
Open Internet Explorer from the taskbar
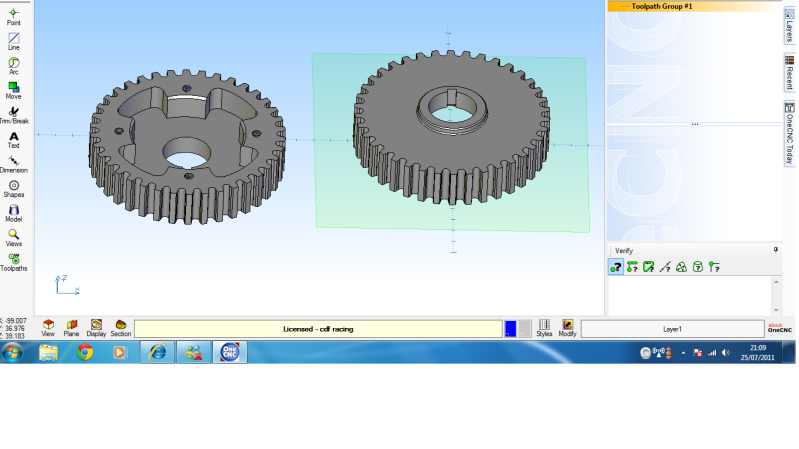click(x=157, y=352)
